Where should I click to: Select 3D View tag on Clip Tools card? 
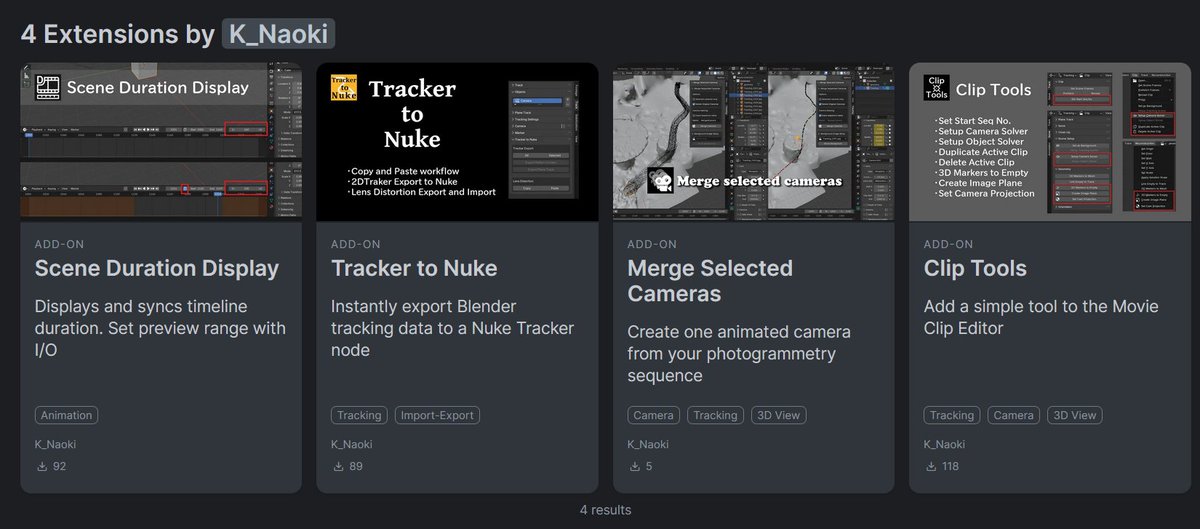1074,415
